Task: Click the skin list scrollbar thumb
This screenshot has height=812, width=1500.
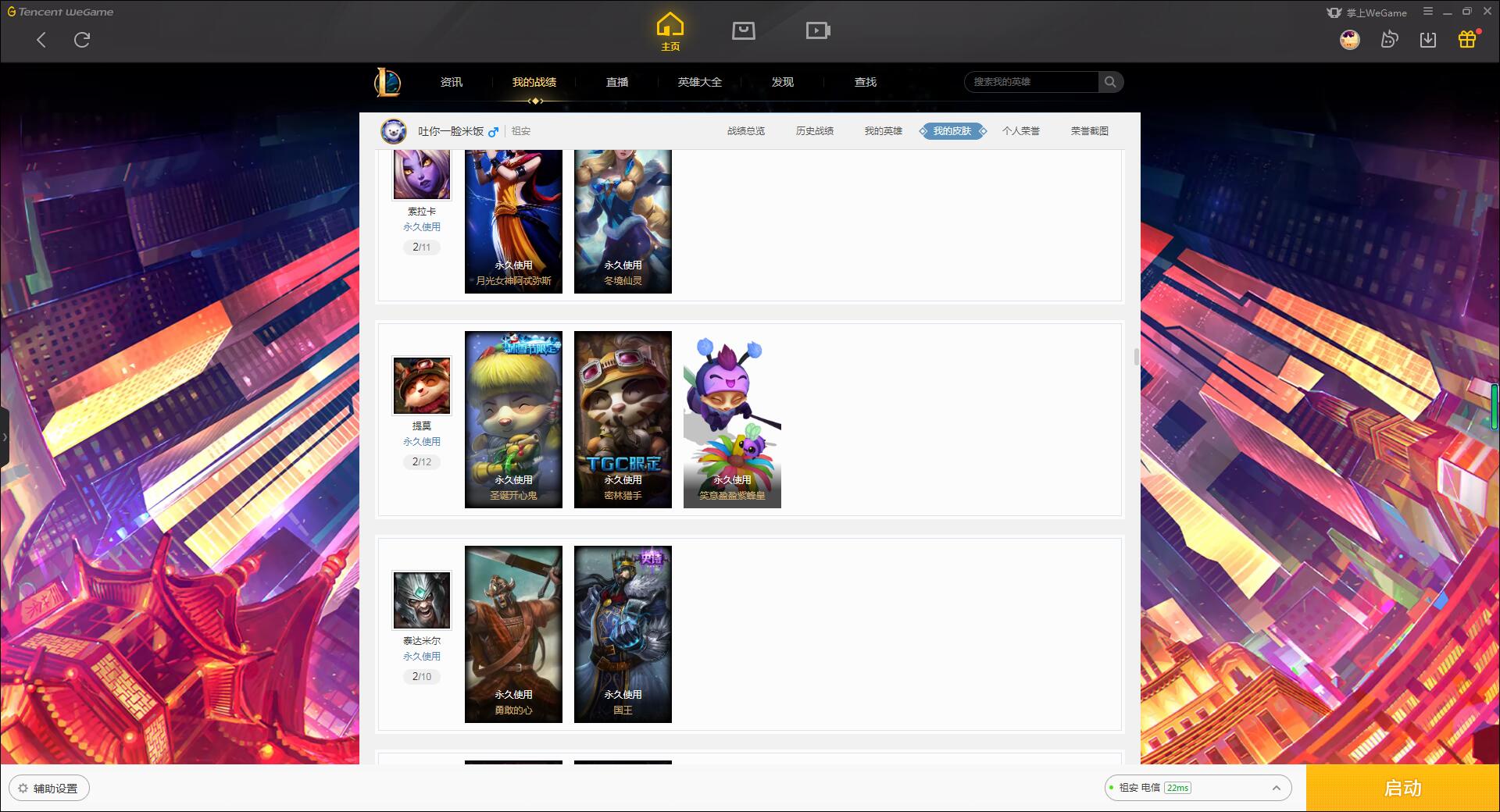Action: click(x=1137, y=356)
